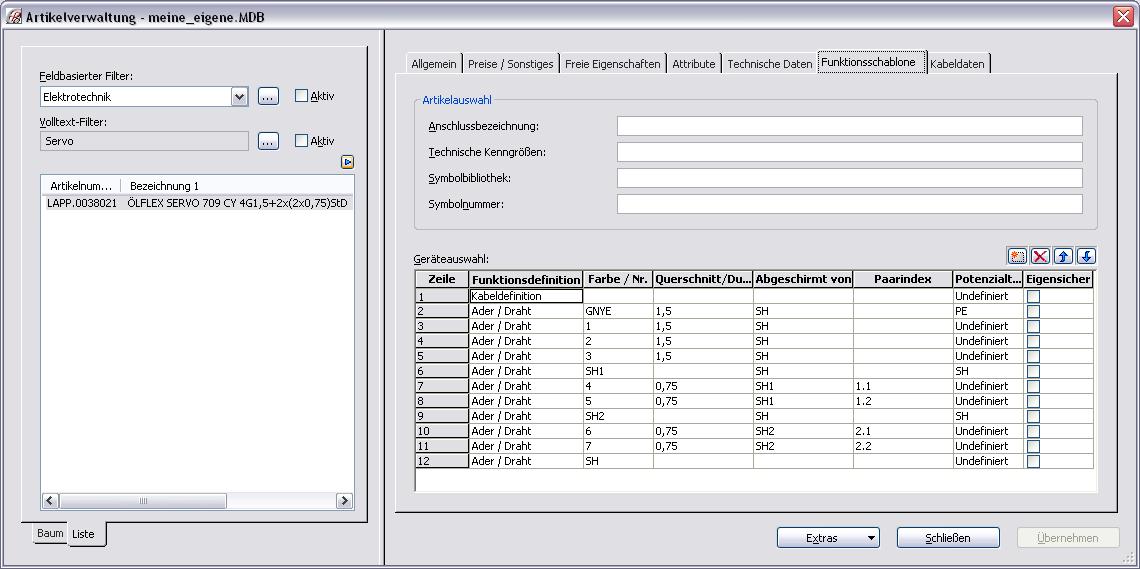Image resolution: width=1140 pixels, height=569 pixels.
Task: Click the SH2 cell in Farbe / Nr. column
Action: (x=618, y=416)
